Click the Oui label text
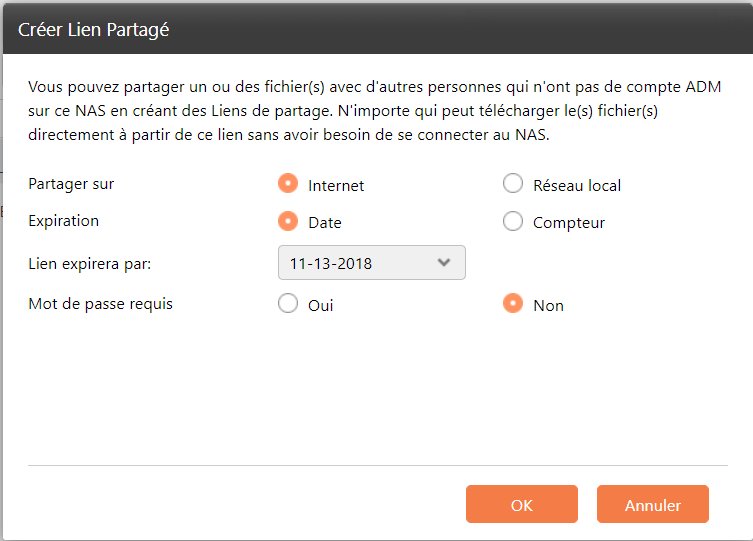The image size is (753, 541). (321, 305)
